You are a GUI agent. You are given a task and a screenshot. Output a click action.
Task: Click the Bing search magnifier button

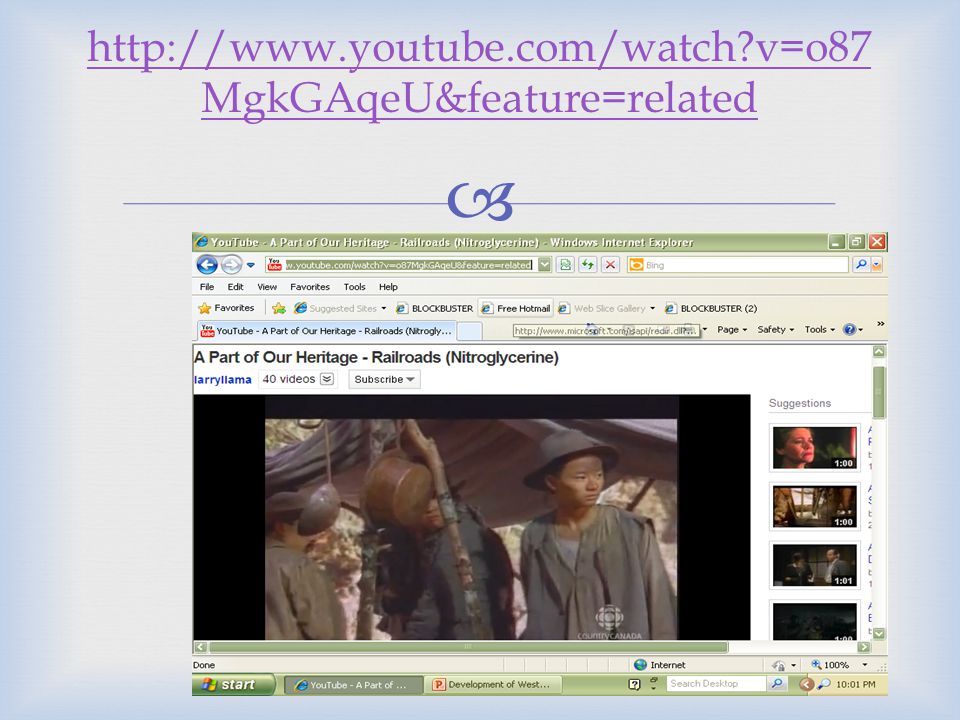pos(861,264)
